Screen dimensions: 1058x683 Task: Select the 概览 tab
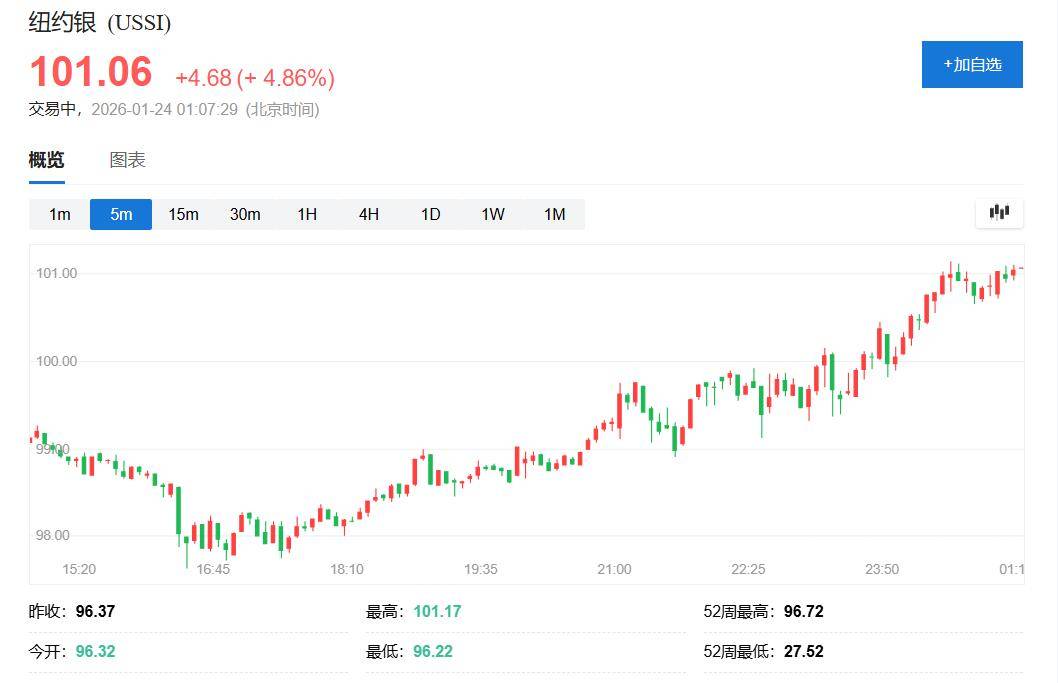click(x=46, y=160)
